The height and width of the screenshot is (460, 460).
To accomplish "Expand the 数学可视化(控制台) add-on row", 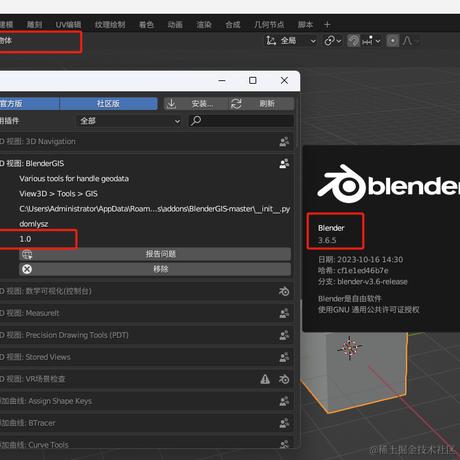I will click(x=146, y=291).
